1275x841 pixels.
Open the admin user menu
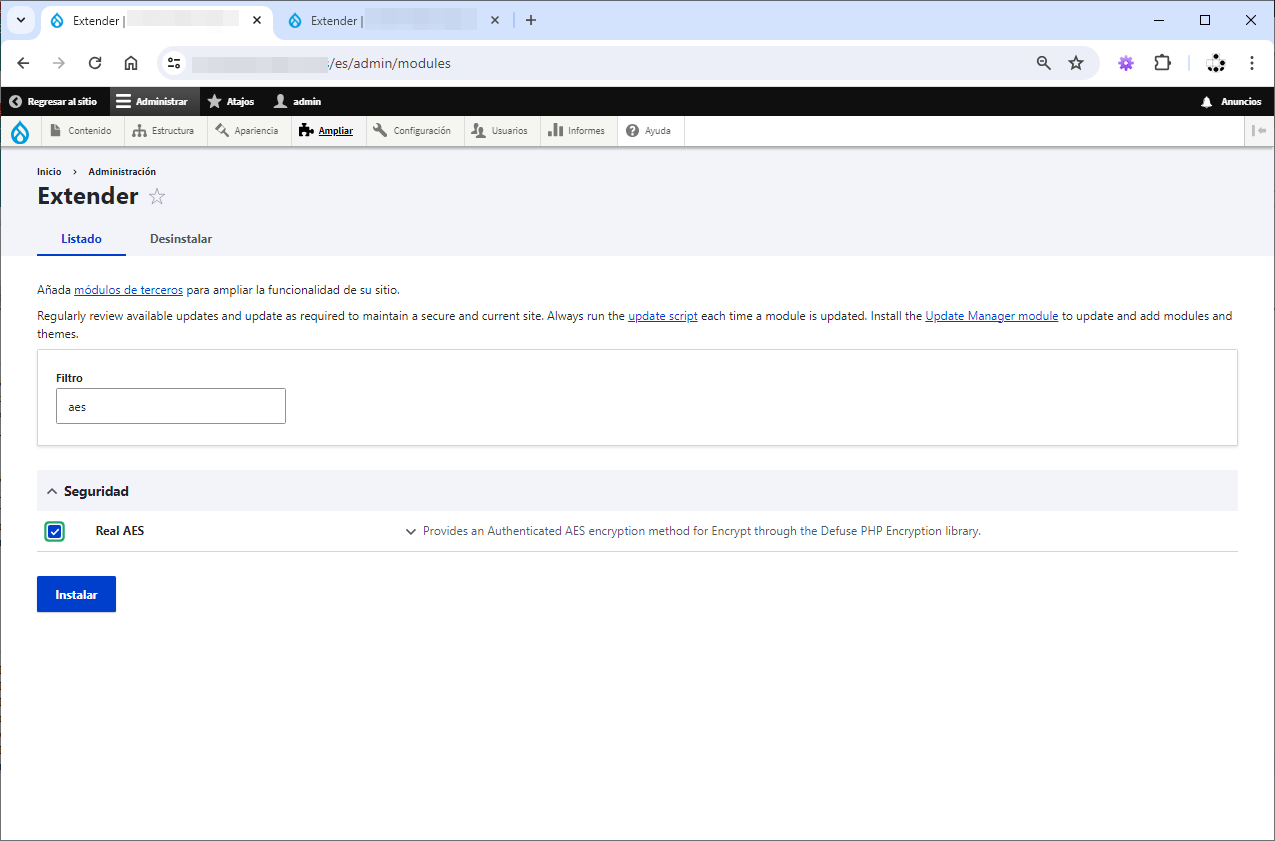[298, 102]
